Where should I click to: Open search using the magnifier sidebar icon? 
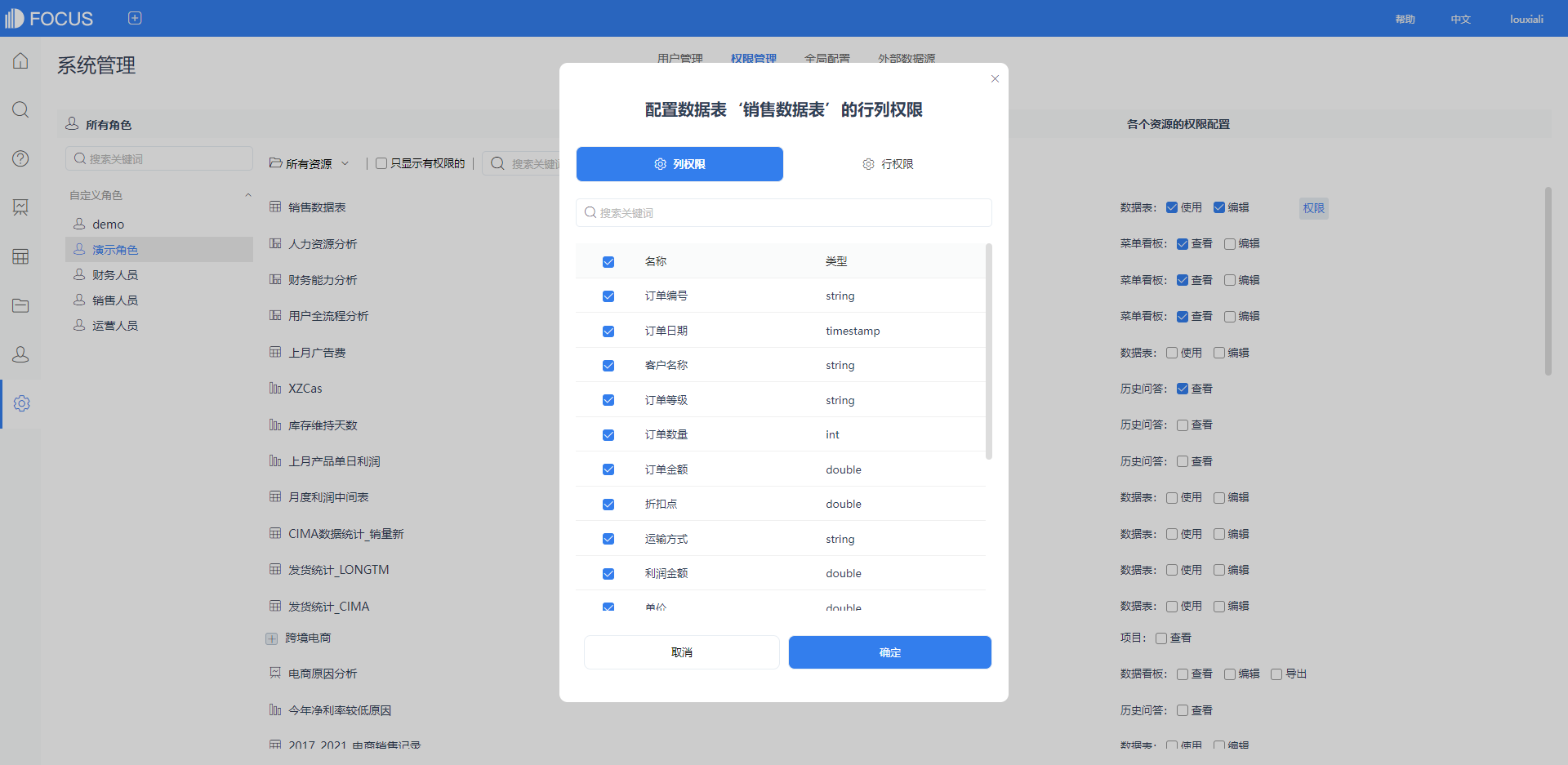[x=20, y=109]
